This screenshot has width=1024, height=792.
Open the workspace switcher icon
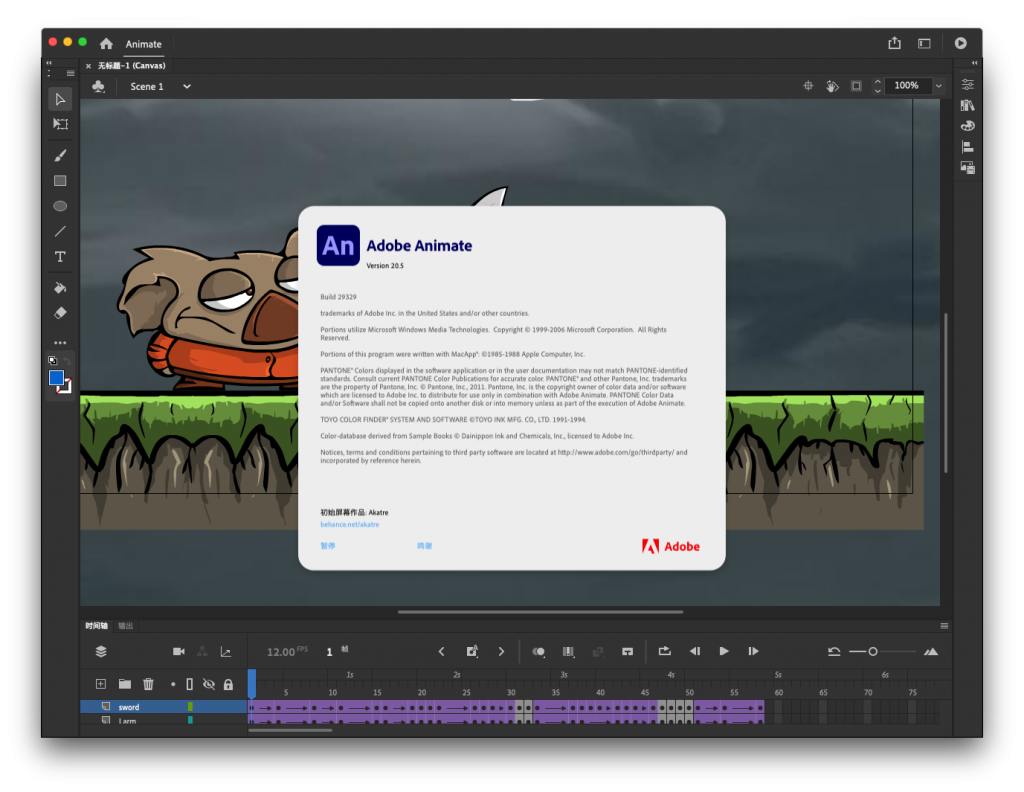tap(924, 44)
